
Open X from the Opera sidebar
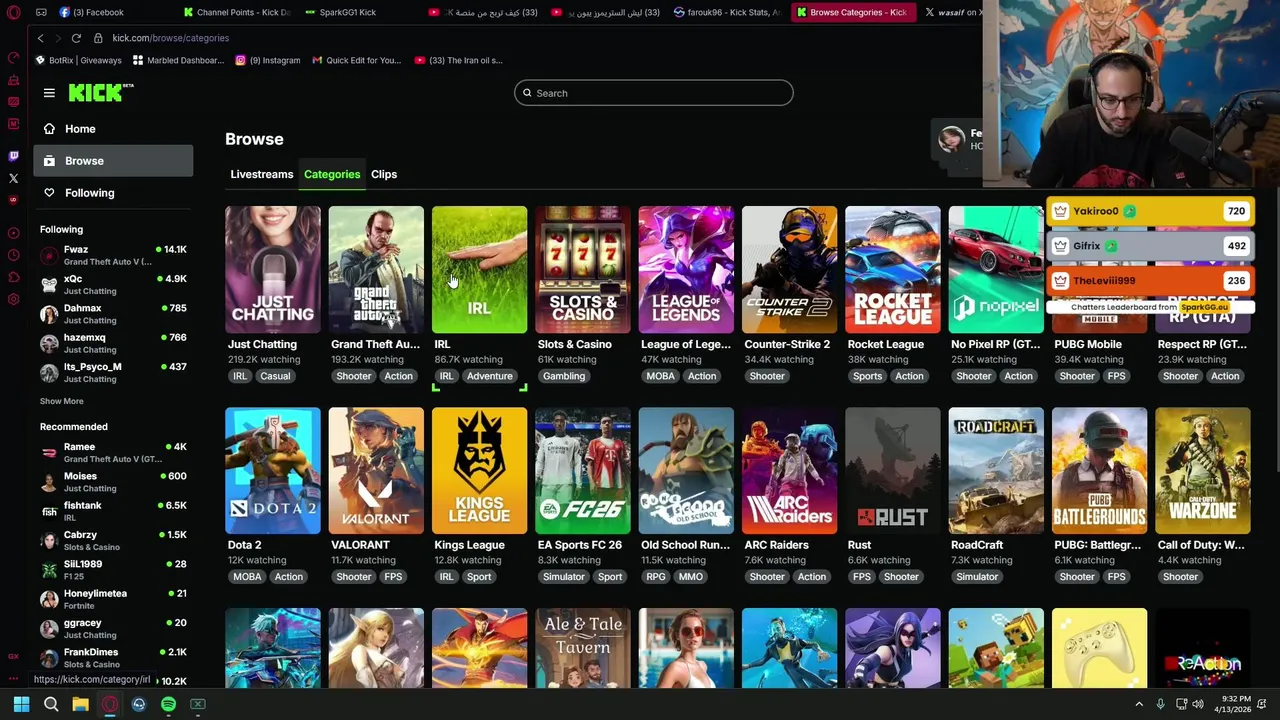pos(13,178)
